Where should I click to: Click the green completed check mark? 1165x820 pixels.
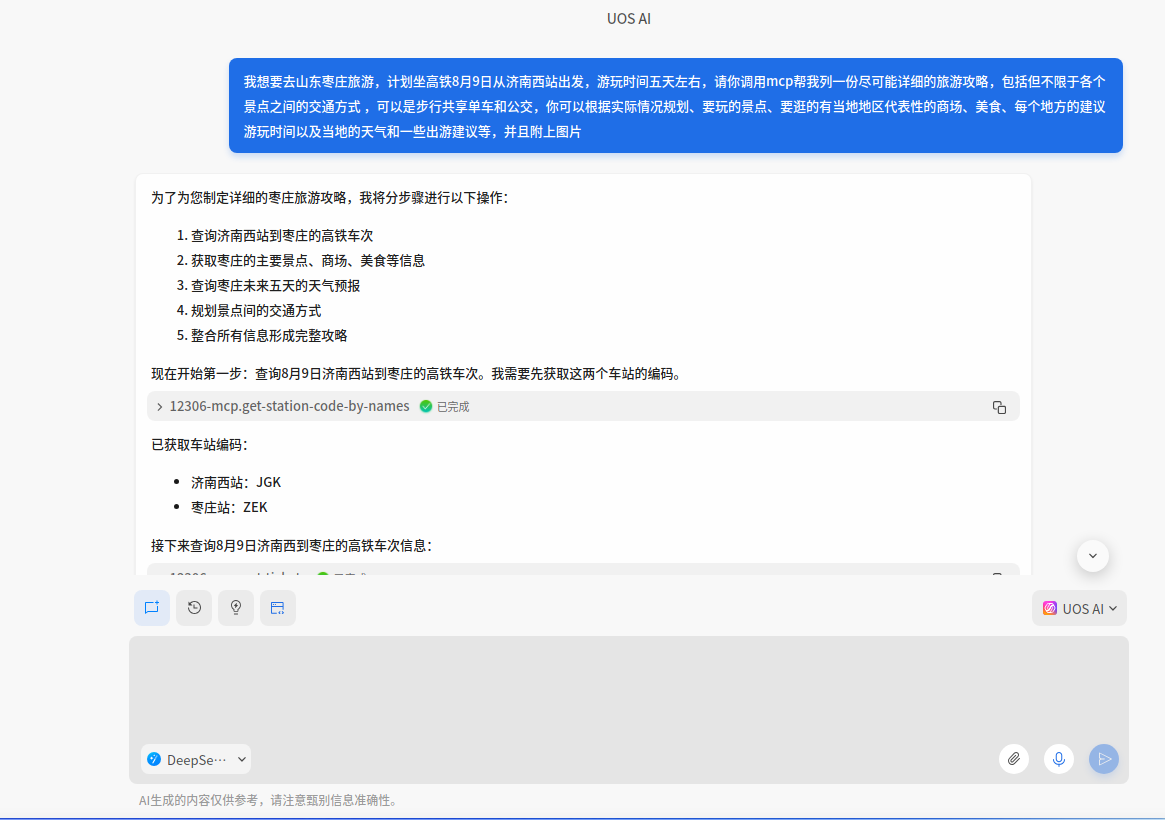point(426,406)
